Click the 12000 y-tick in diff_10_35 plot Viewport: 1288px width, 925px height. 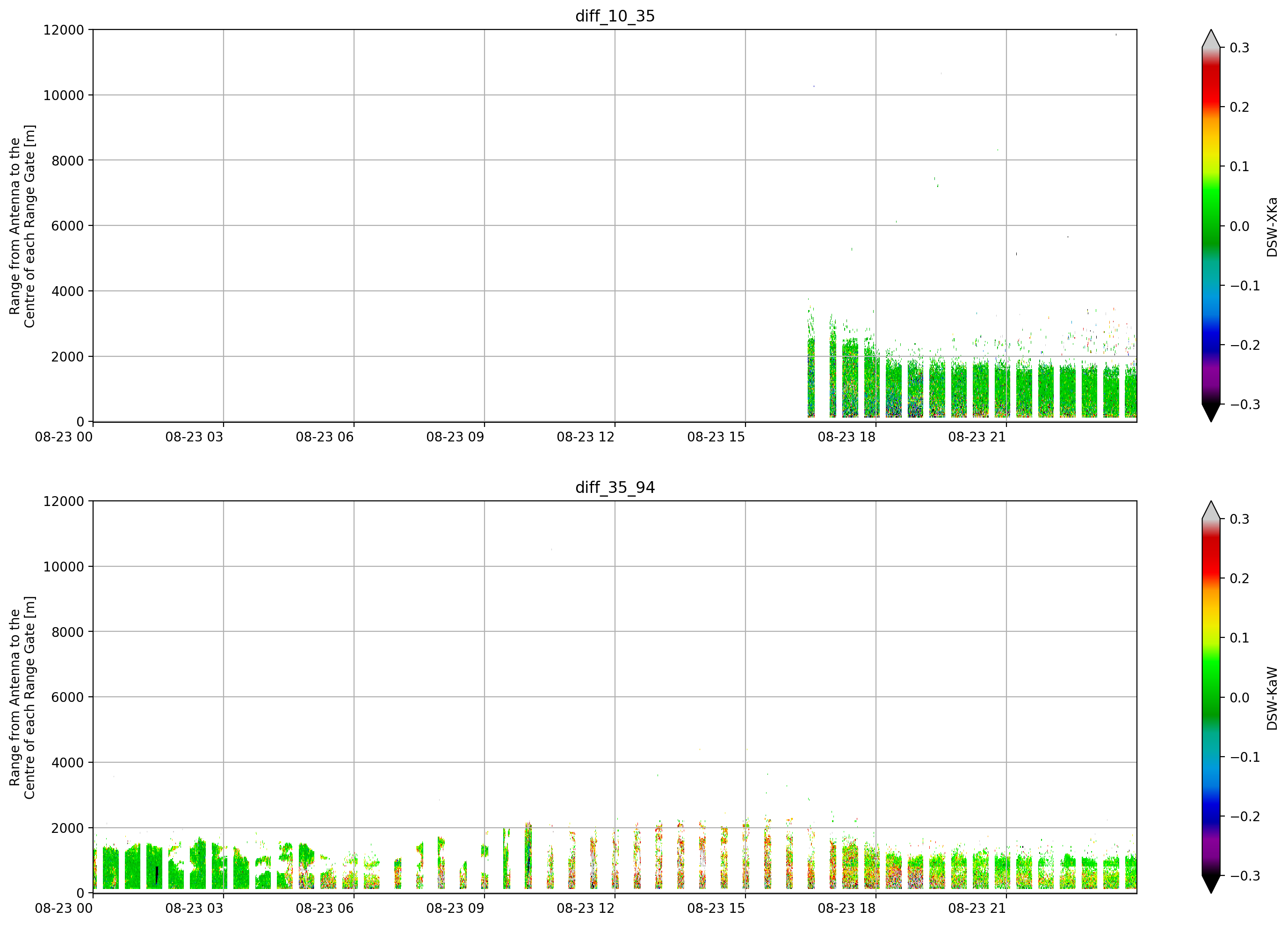click(64, 30)
